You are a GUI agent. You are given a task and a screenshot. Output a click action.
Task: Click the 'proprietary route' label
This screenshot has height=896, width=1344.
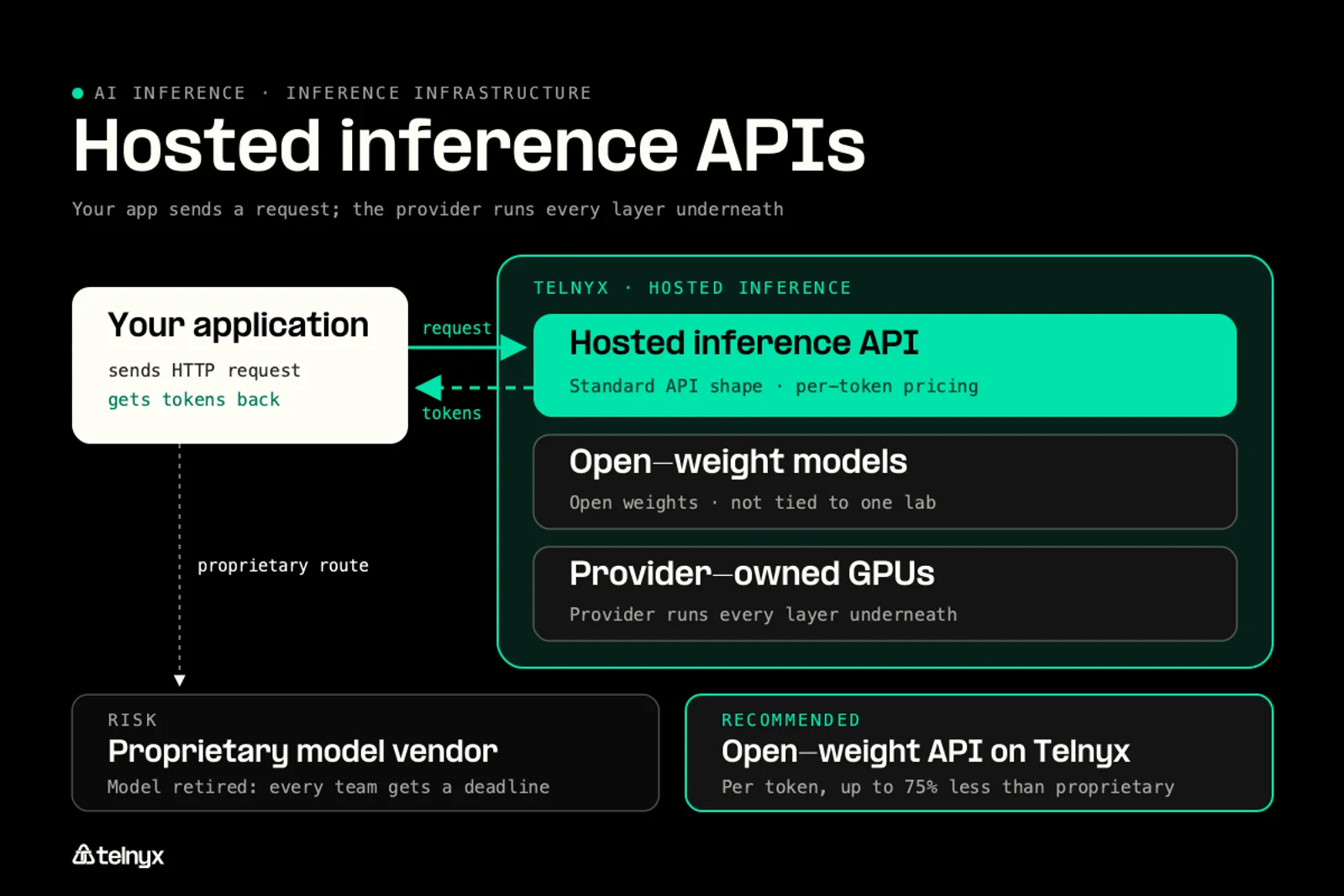click(283, 566)
